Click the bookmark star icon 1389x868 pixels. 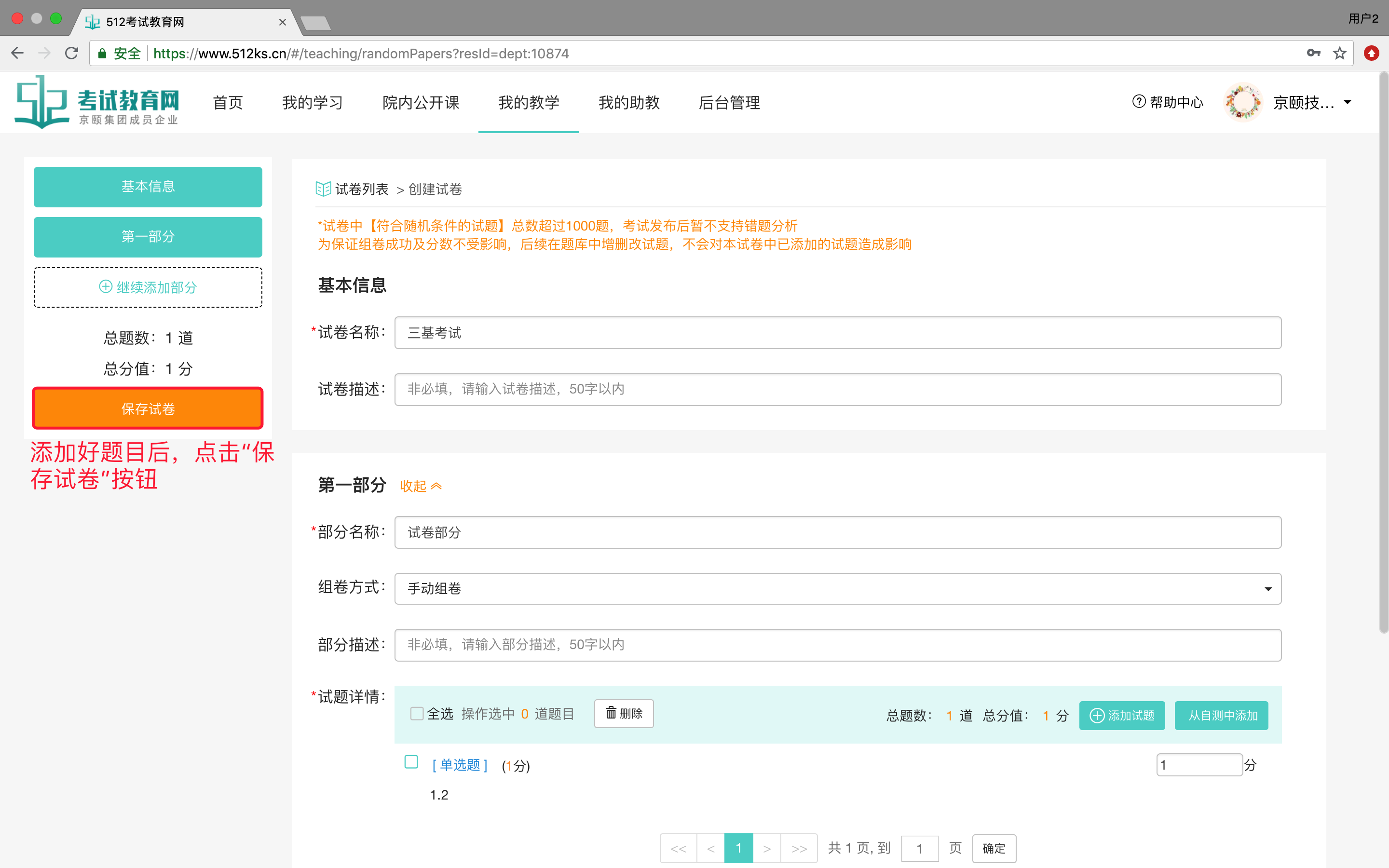[1340, 54]
